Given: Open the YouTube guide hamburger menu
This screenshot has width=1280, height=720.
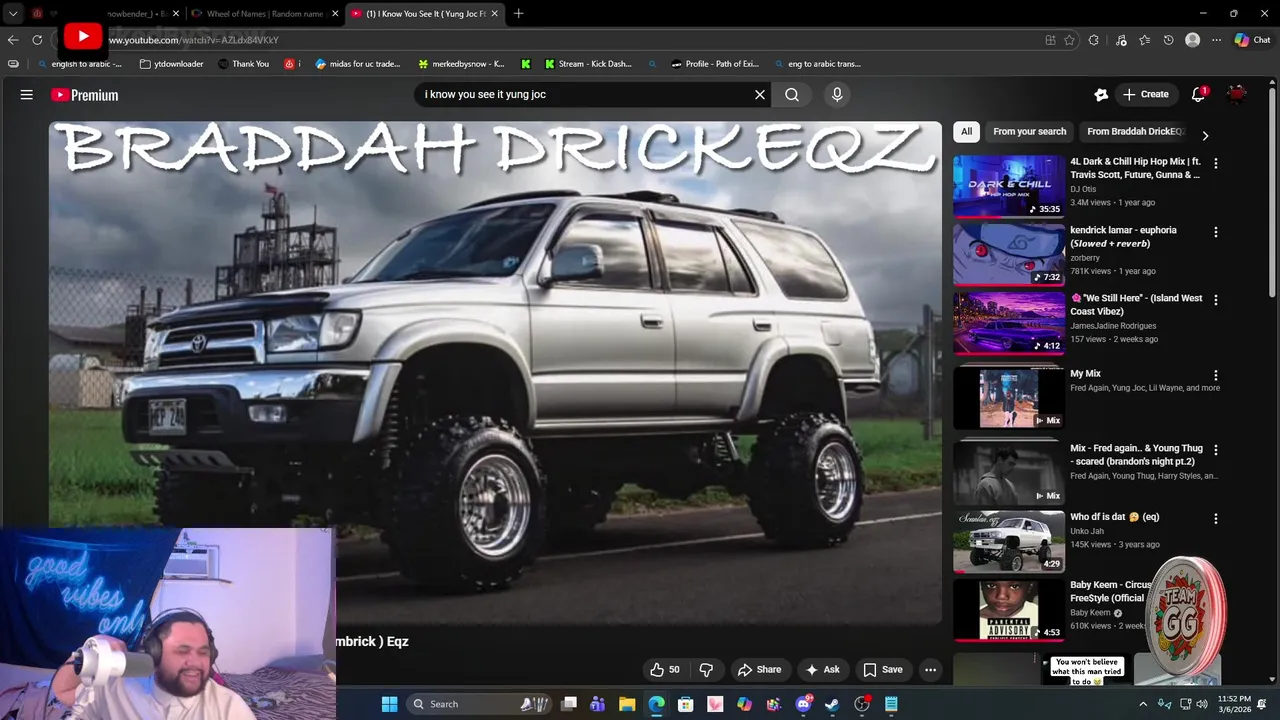Looking at the screenshot, I should (27, 95).
